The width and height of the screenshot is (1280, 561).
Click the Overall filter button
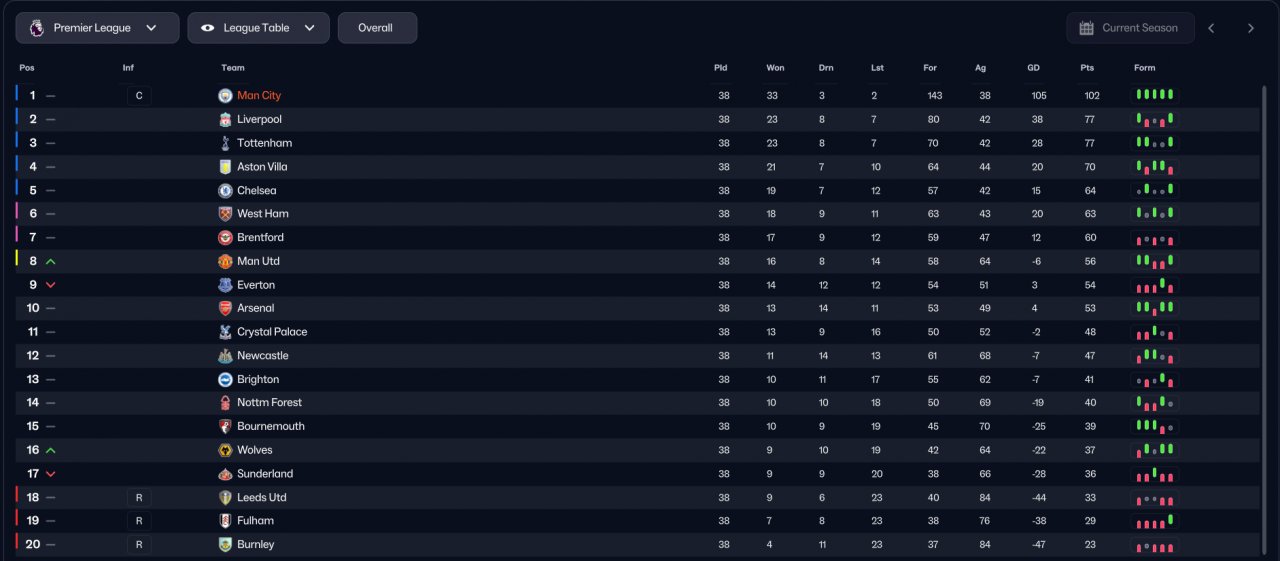pos(376,28)
